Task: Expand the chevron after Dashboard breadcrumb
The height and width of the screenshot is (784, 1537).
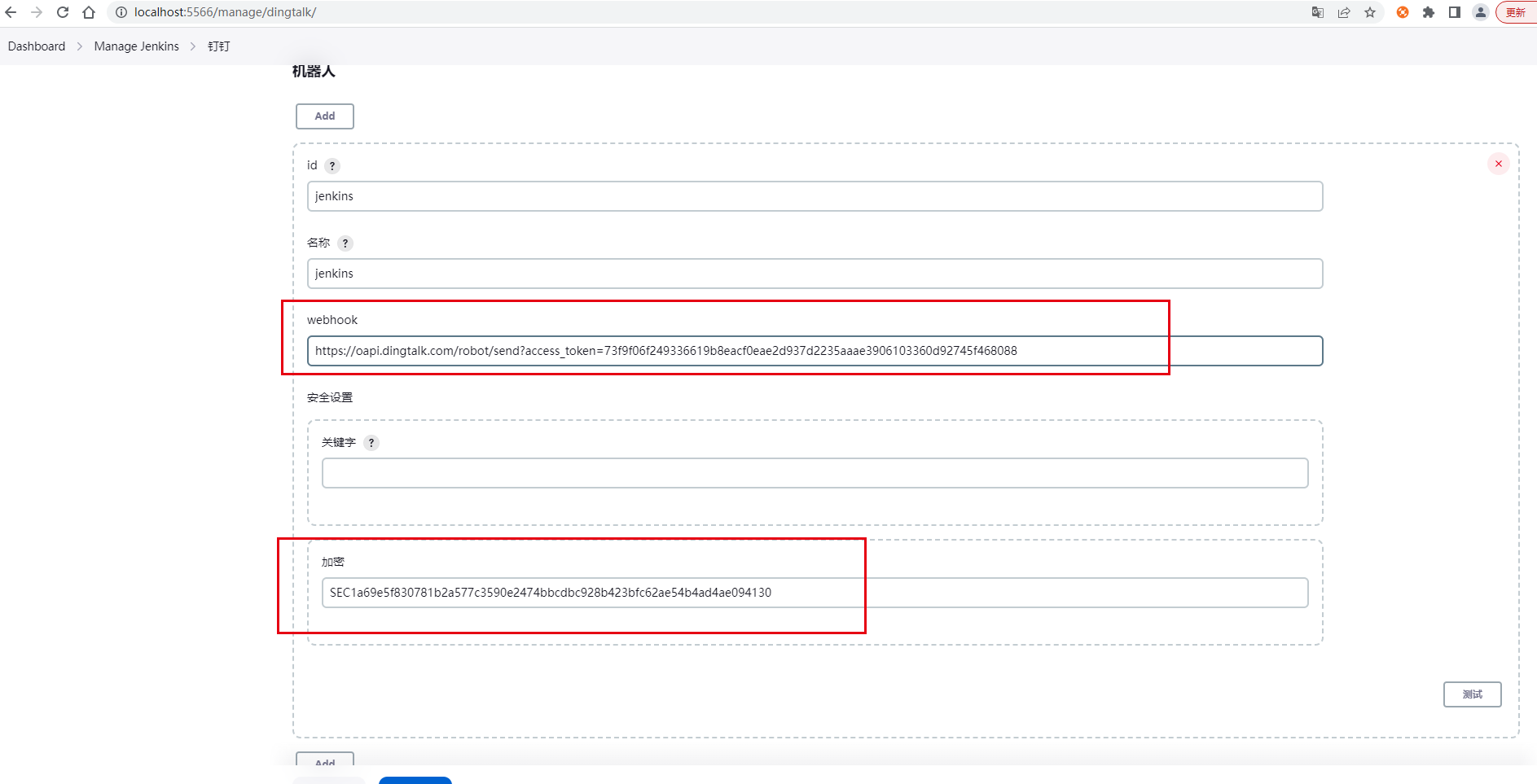Action: point(80,46)
